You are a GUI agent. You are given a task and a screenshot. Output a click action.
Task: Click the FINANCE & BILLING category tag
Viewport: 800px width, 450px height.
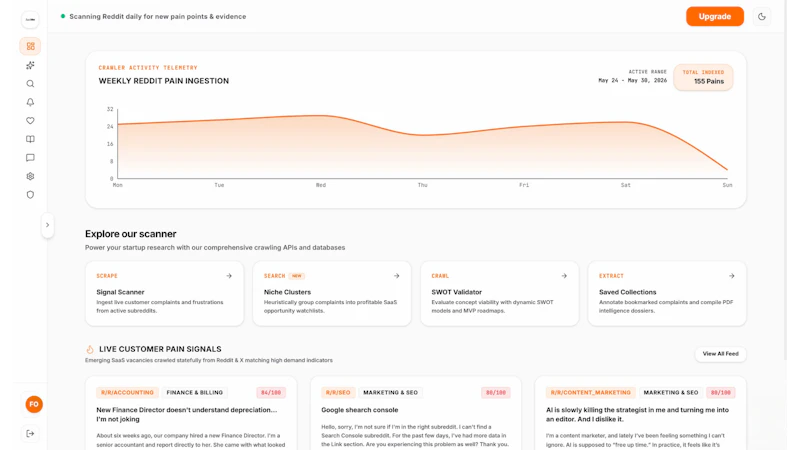(194, 392)
